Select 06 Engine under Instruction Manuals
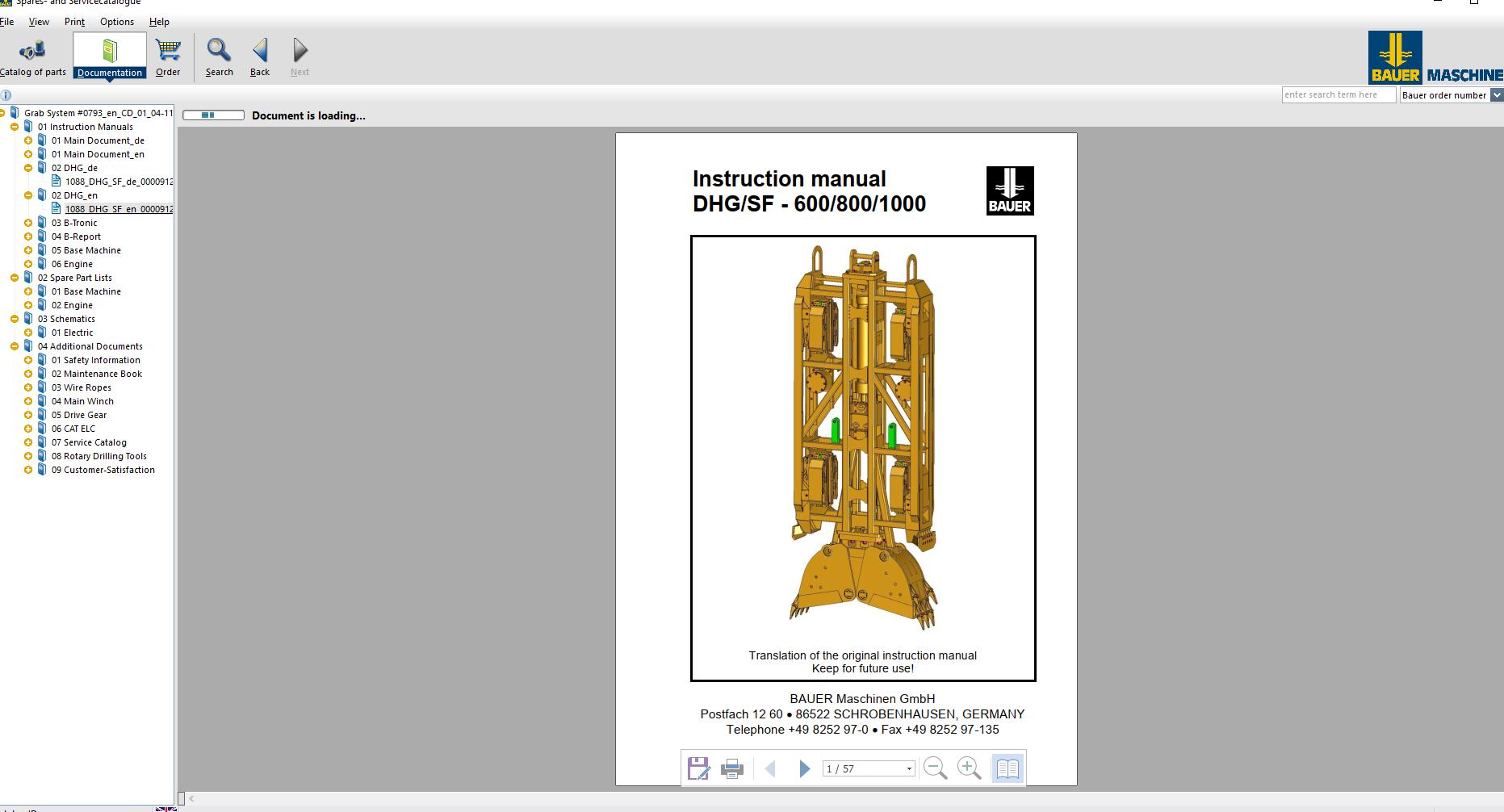The height and width of the screenshot is (812, 1504). tap(72, 264)
